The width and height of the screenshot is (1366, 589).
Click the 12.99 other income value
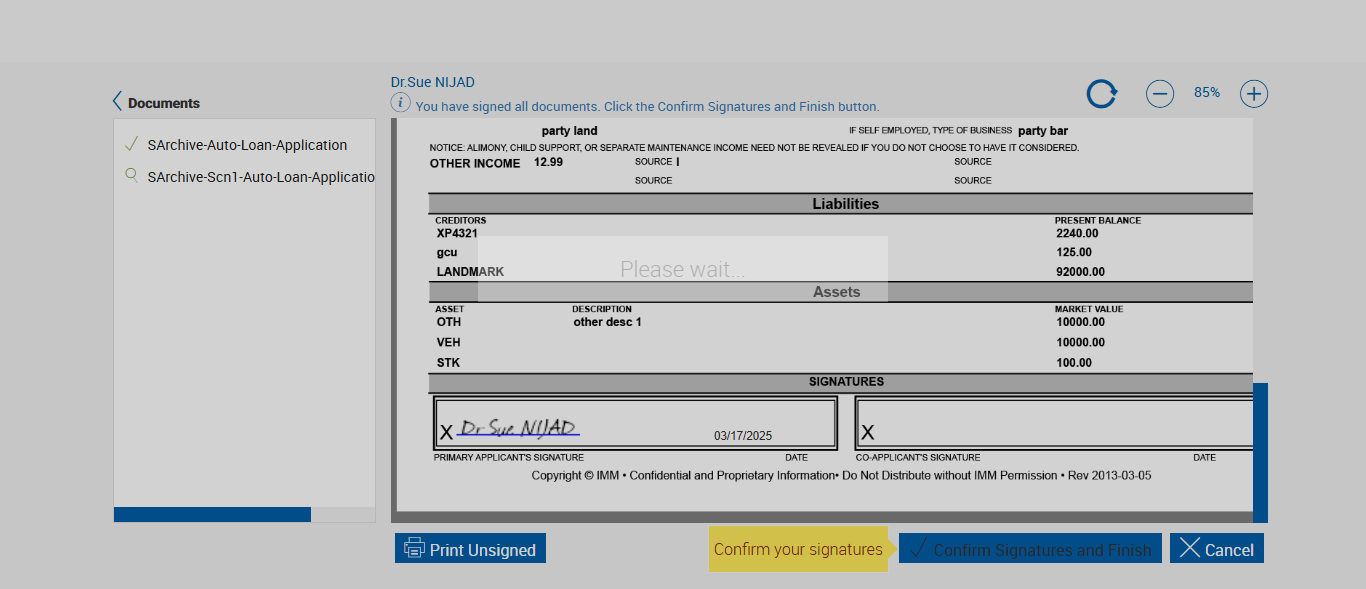548,162
